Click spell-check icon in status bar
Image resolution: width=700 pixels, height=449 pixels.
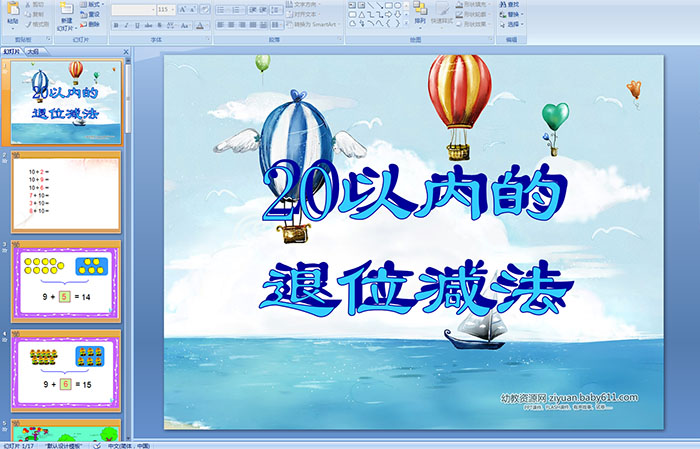click(96, 445)
